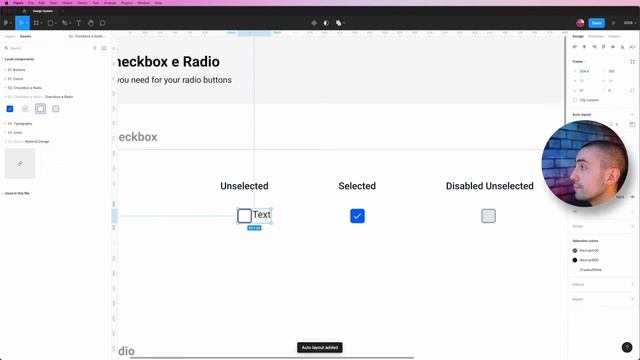Click the Unselected checkbox on canvas
Screen dimensions: 640x360
click(244, 216)
